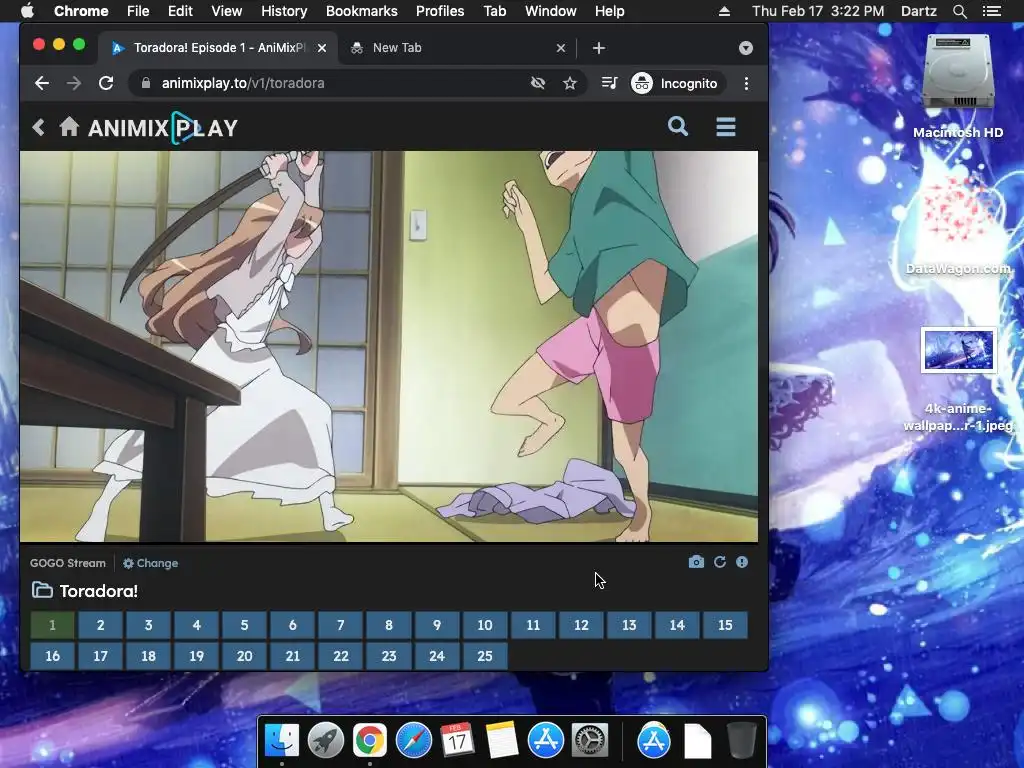The image size is (1024, 768).
Task: Open the Apple menu
Action: (x=27, y=11)
